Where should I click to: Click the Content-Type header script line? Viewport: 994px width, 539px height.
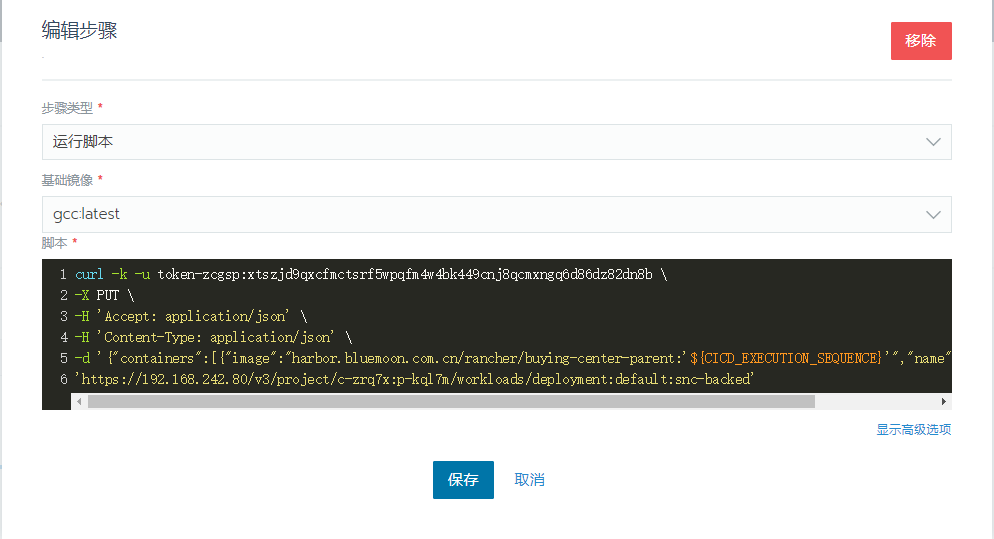pyautogui.click(x=212, y=337)
